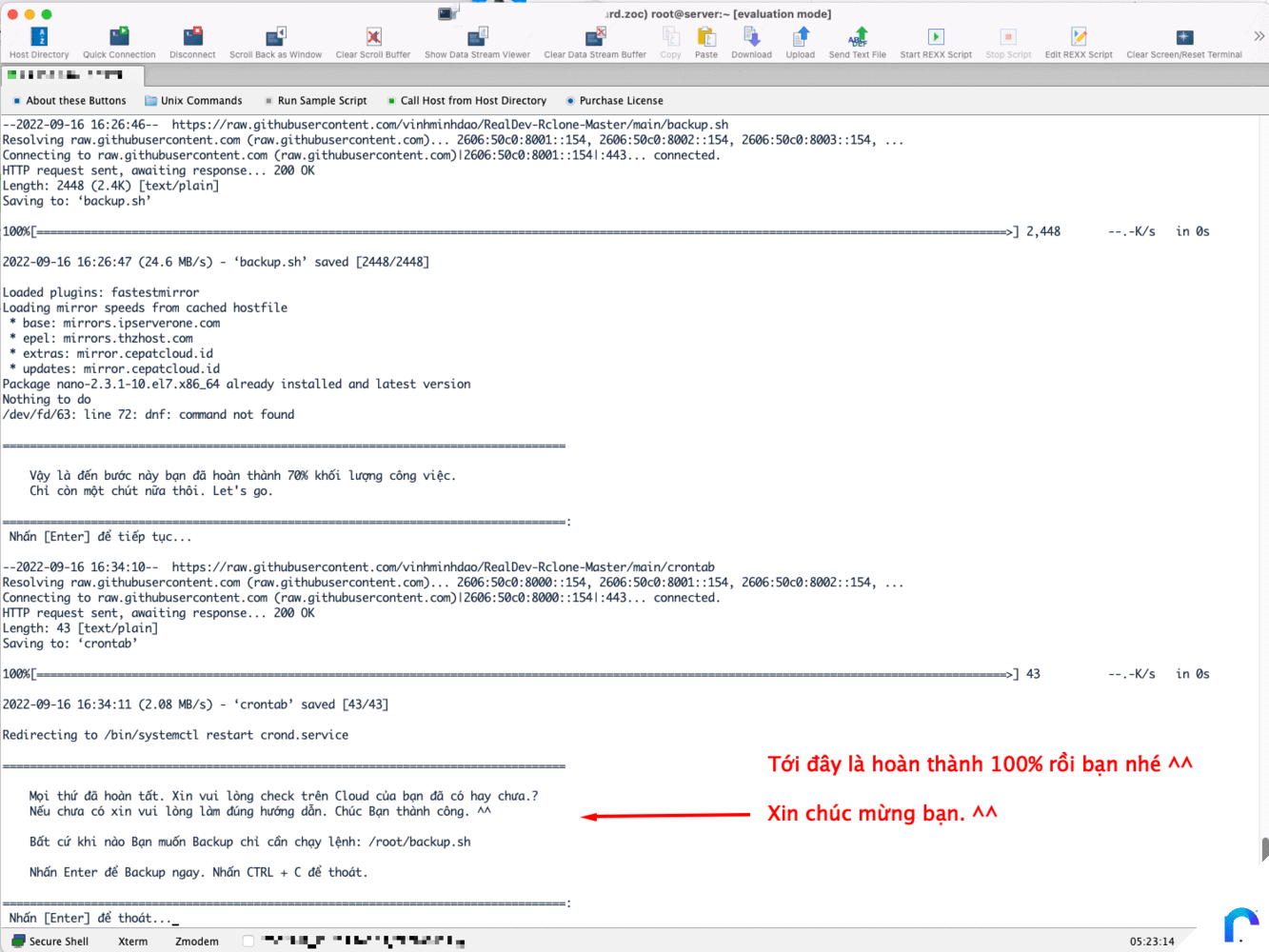The height and width of the screenshot is (952, 1269).
Task: Click 'Redirecting to /bin/systemctl restart crond.service' line
Action: point(175,735)
